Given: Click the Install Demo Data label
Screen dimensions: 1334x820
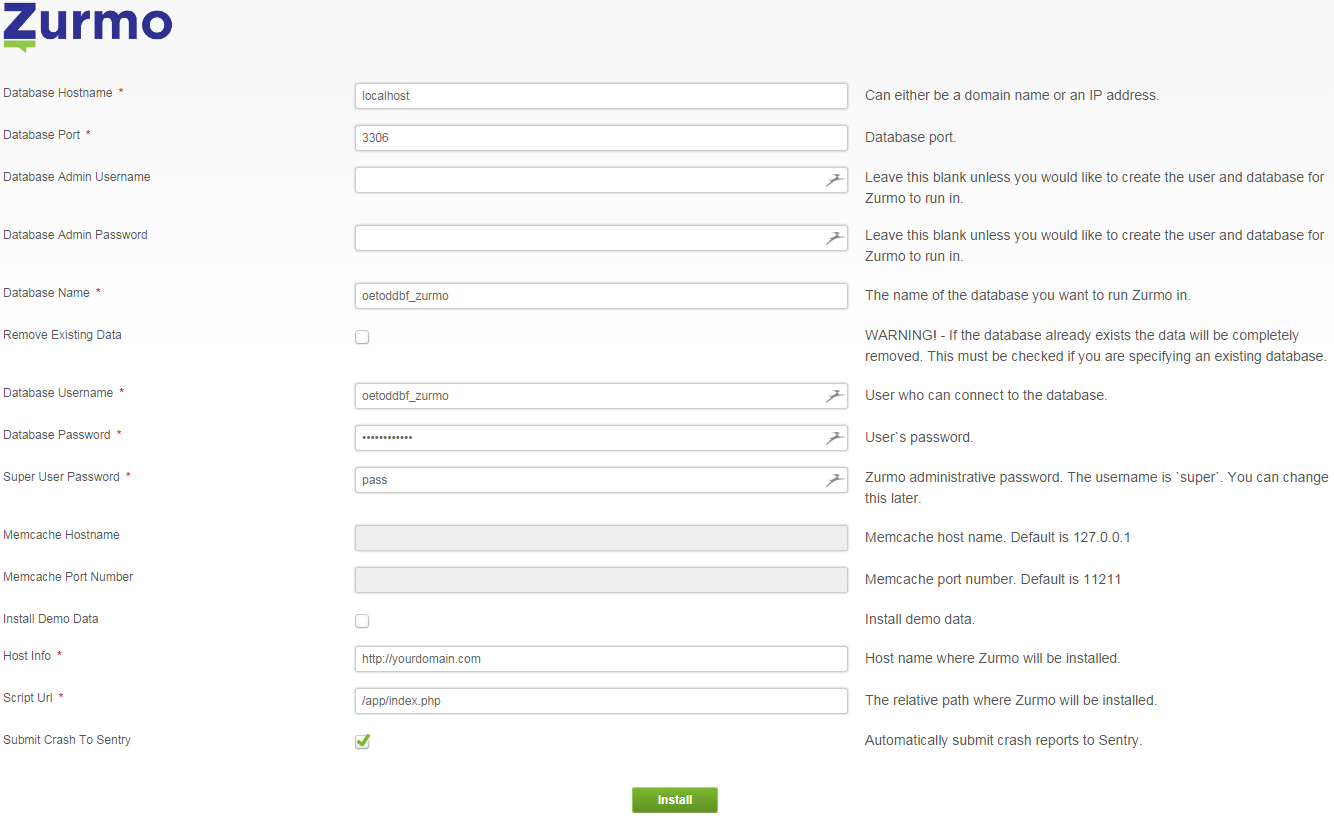Looking at the screenshot, I should point(51,619).
